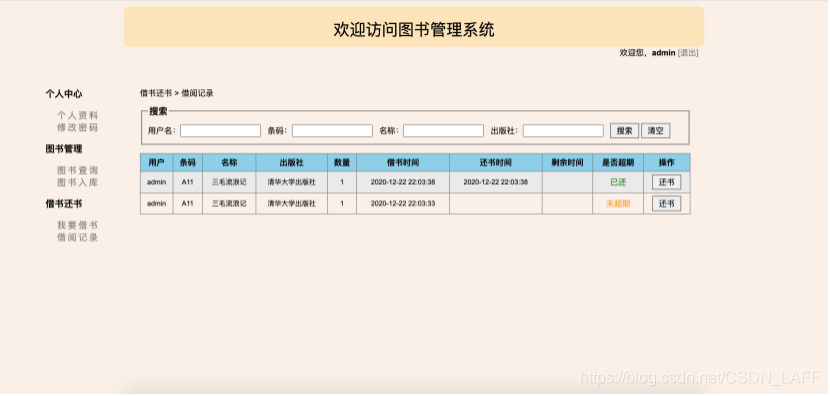This screenshot has height=396, width=830.
Task: Click the 条码 column header
Action: [x=188, y=163]
